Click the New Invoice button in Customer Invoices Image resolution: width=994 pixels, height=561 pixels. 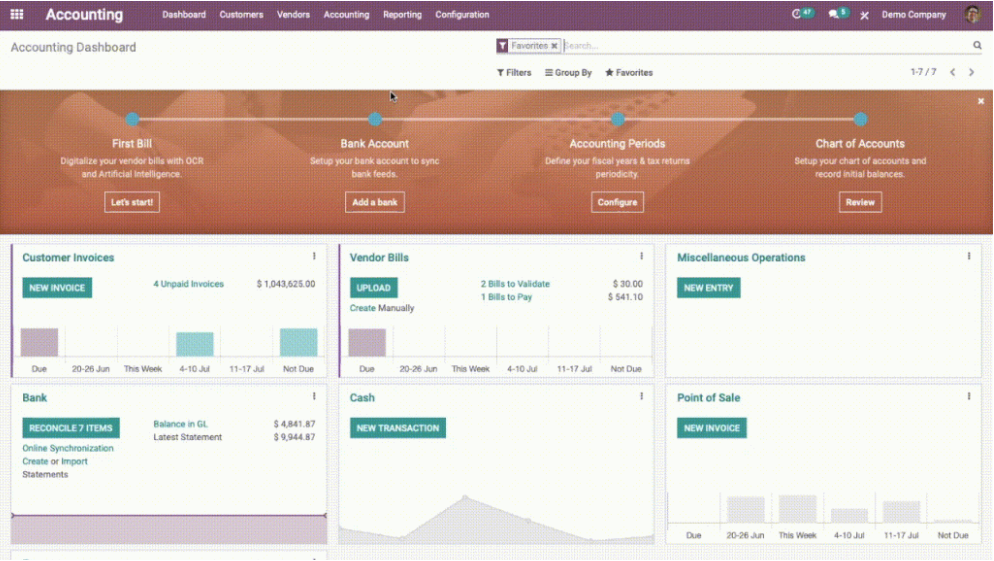click(57, 288)
